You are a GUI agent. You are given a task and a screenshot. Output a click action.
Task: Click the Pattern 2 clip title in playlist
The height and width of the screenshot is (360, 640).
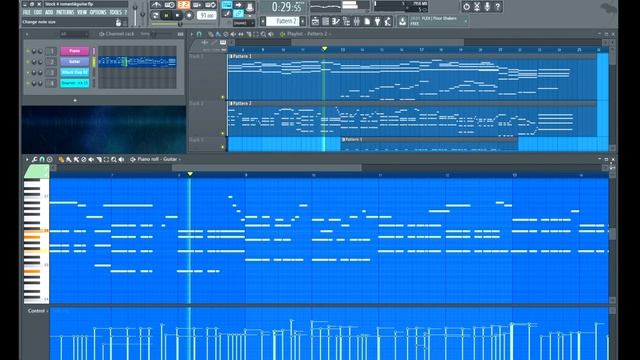(x=241, y=104)
